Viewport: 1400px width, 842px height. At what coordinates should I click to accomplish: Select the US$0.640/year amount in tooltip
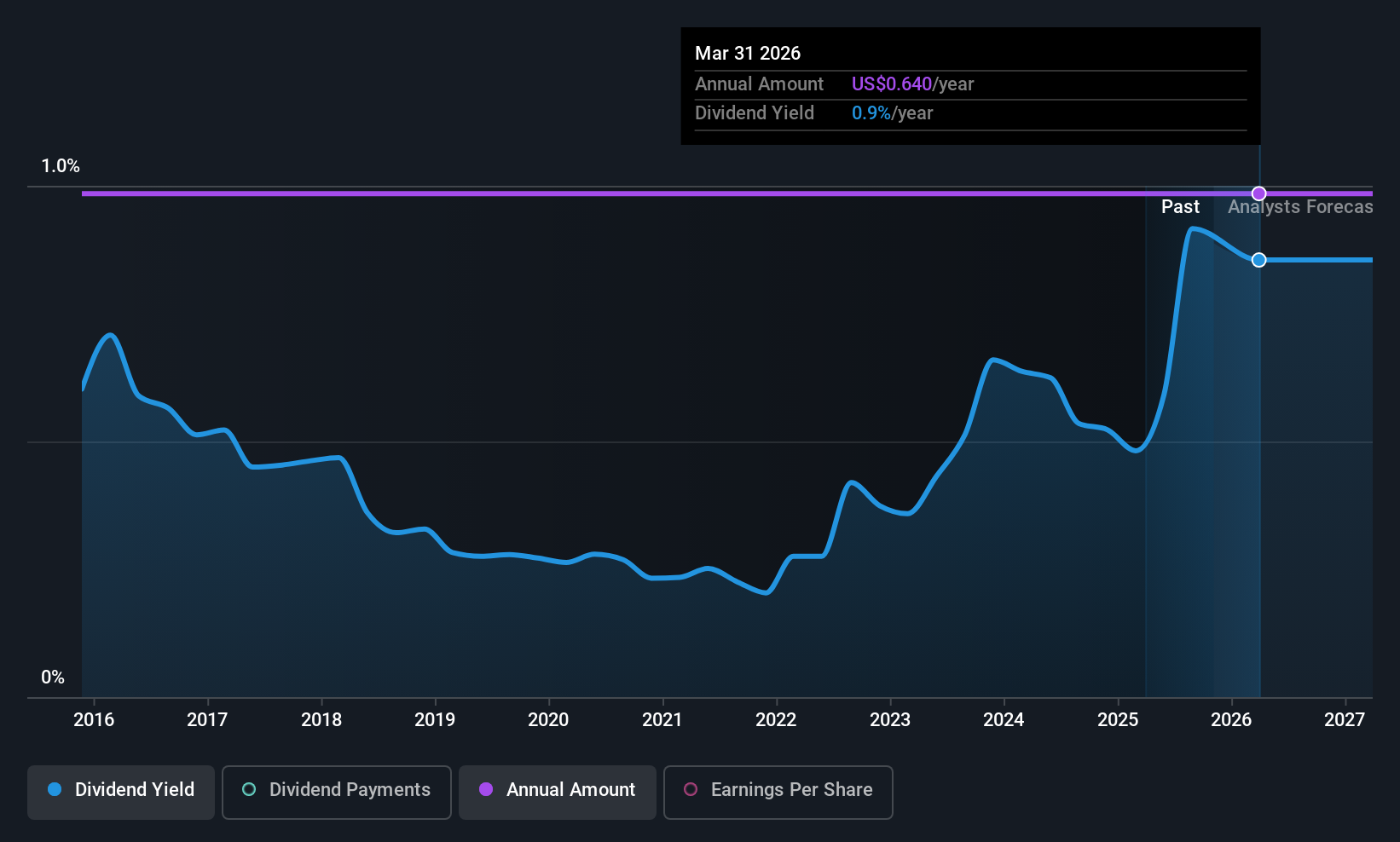pos(889,84)
